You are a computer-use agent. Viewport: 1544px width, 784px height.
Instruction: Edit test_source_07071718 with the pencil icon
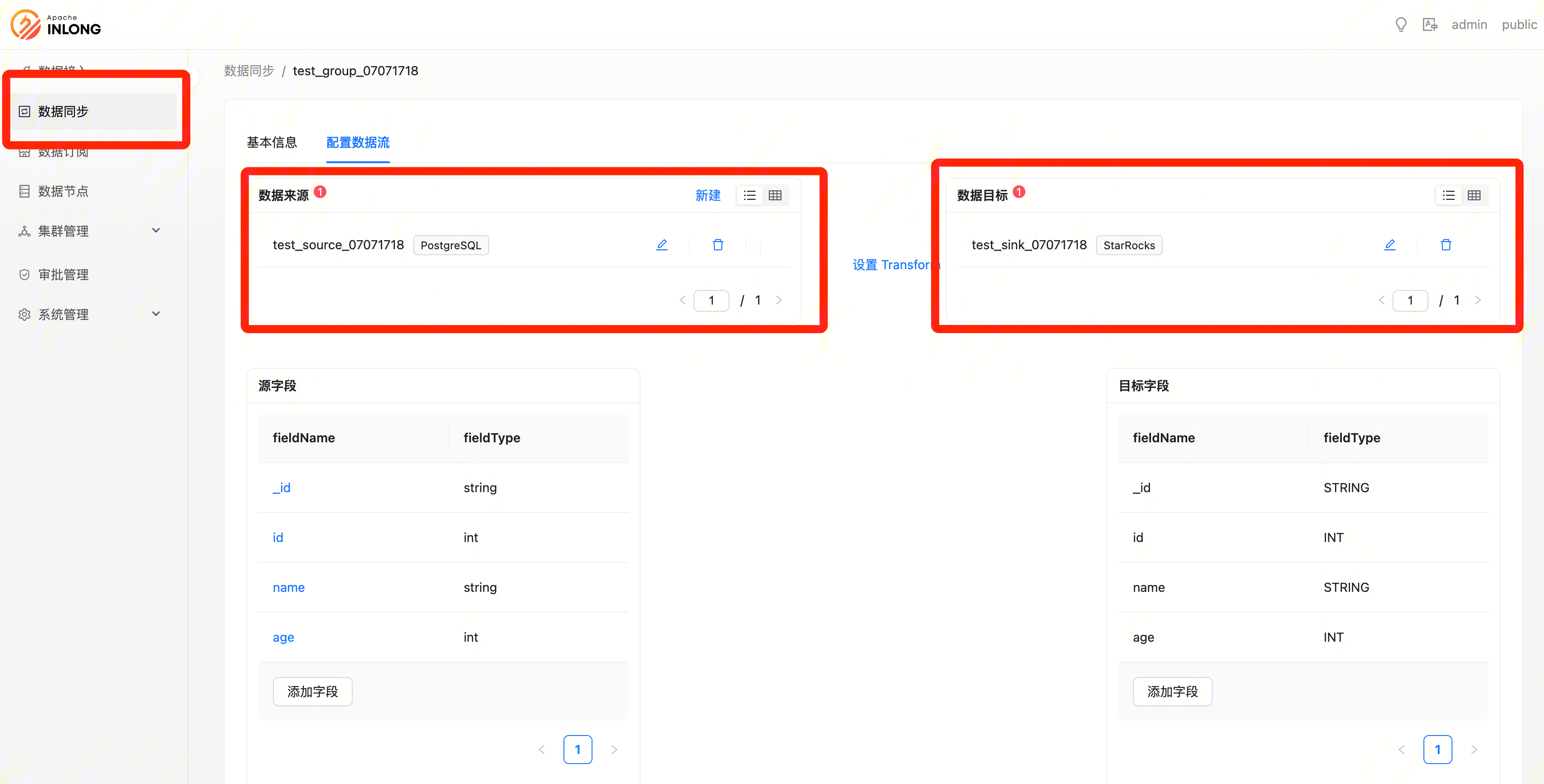[x=662, y=245]
